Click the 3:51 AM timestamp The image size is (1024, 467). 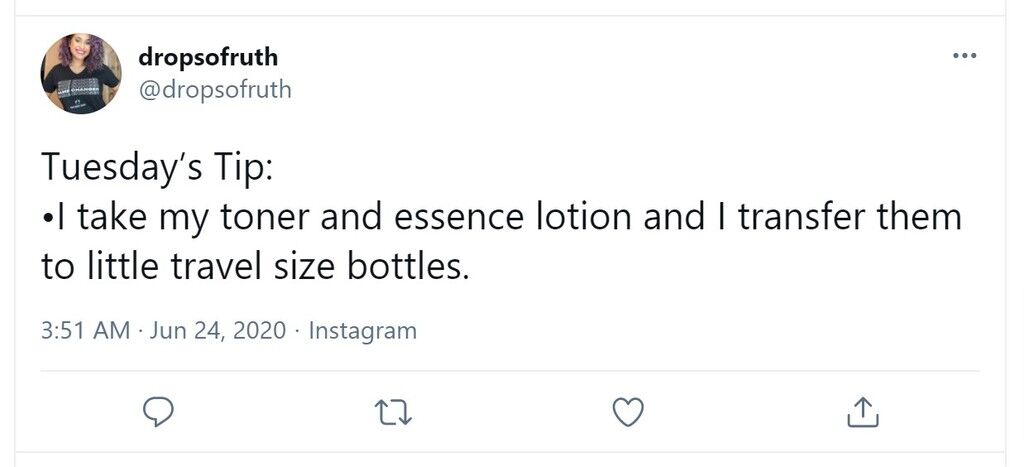coord(86,330)
